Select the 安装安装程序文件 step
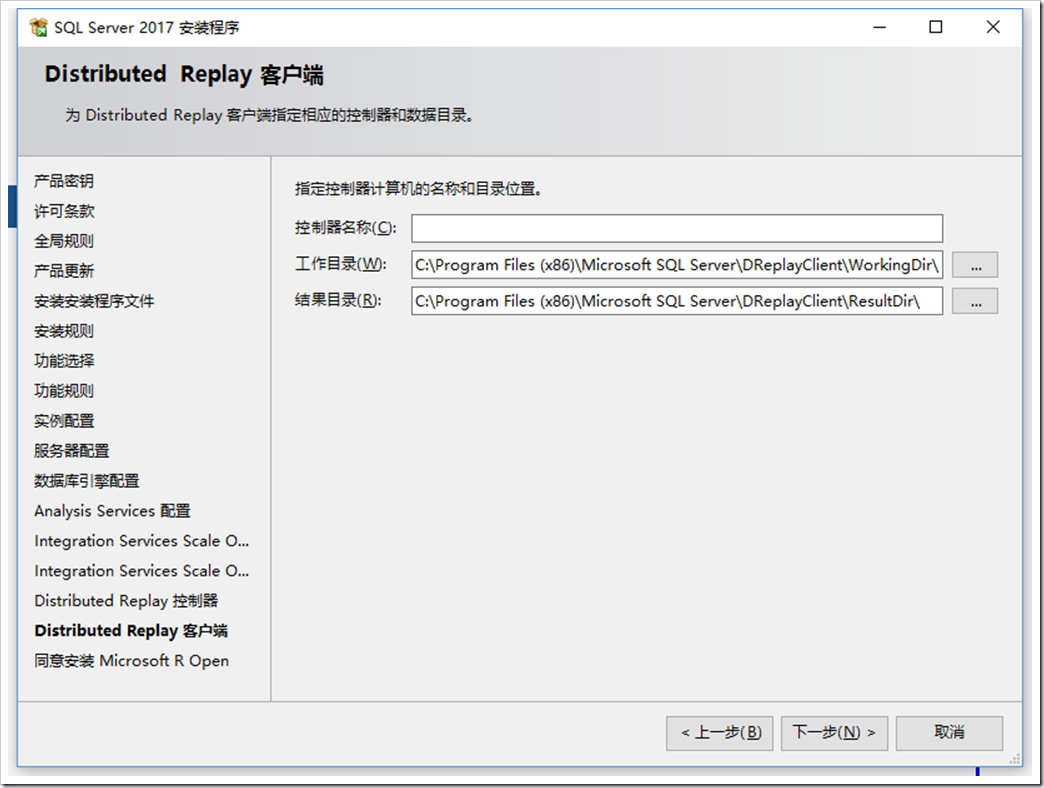The width and height of the screenshot is (1044, 788). coord(94,301)
